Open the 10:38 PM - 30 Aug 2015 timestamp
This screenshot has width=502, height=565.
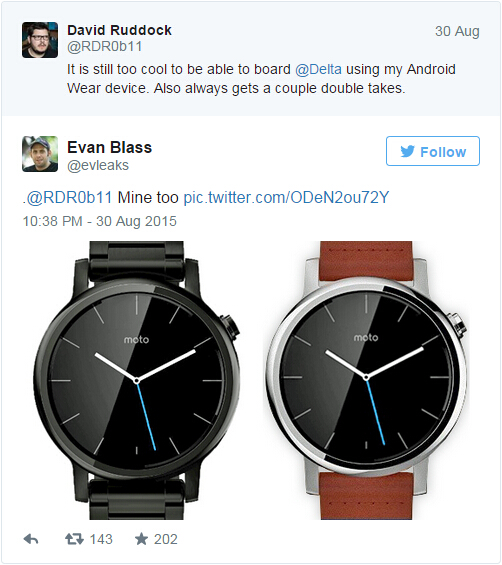[x=100, y=221]
